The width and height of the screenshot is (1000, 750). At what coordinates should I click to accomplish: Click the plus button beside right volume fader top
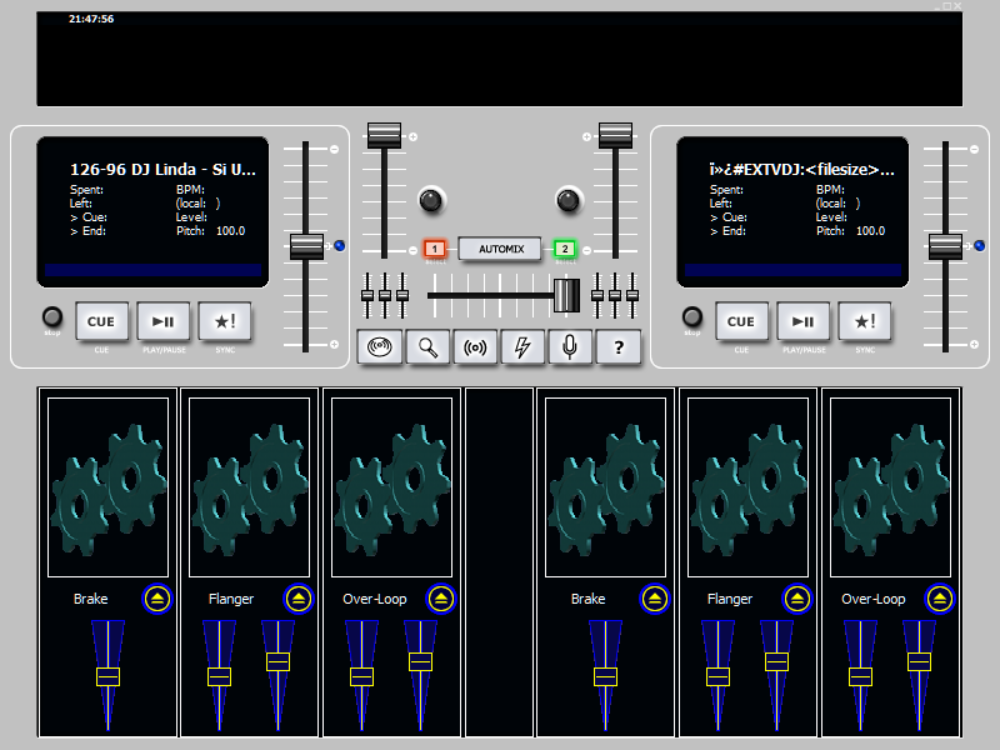pos(587,136)
